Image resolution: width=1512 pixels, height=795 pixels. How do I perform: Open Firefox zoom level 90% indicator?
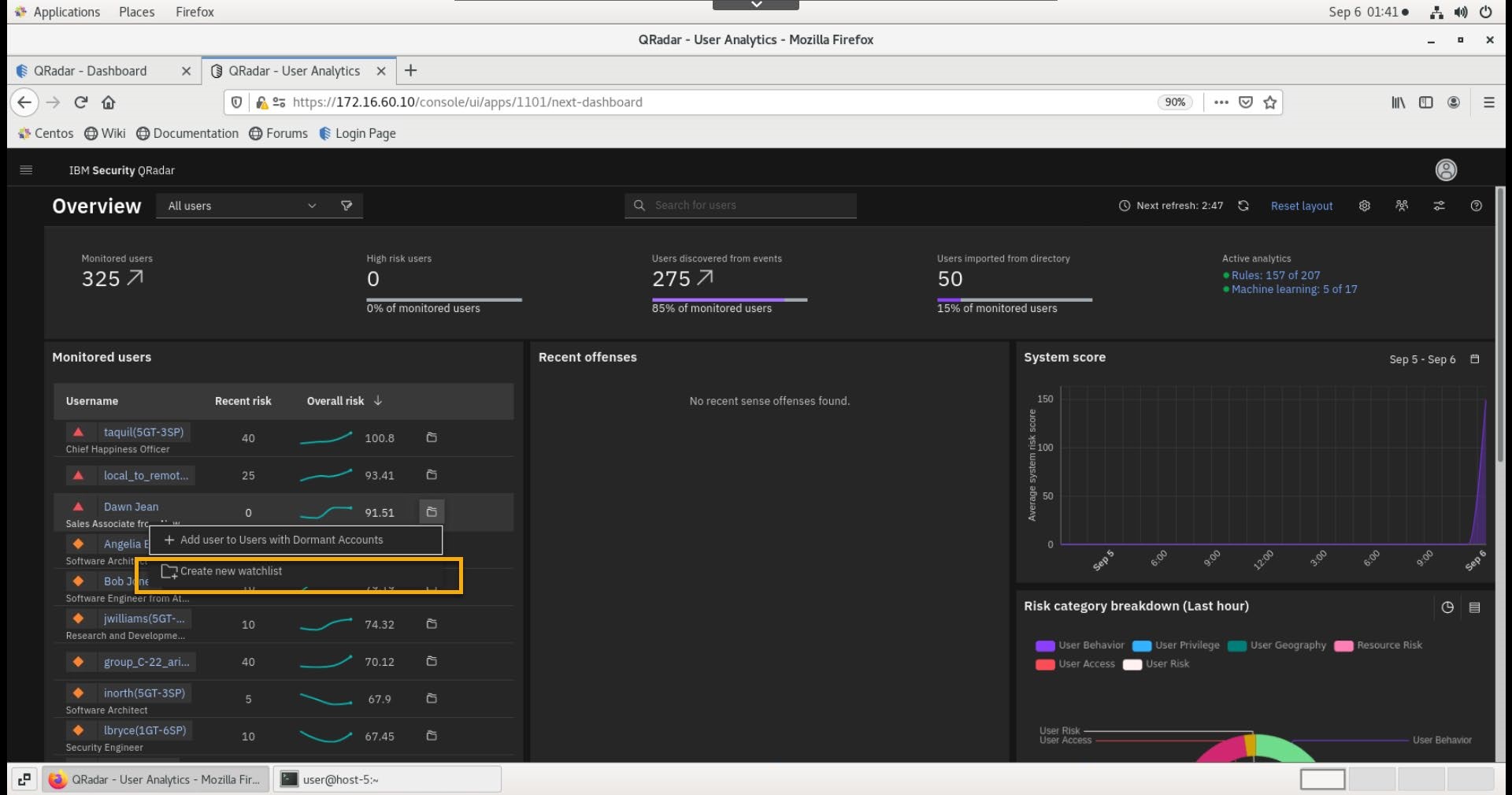pyautogui.click(x=1175, y=102)
